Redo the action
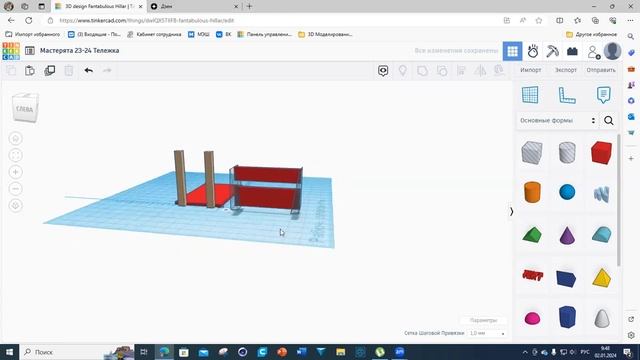640x360 pixels. (107, 71)
